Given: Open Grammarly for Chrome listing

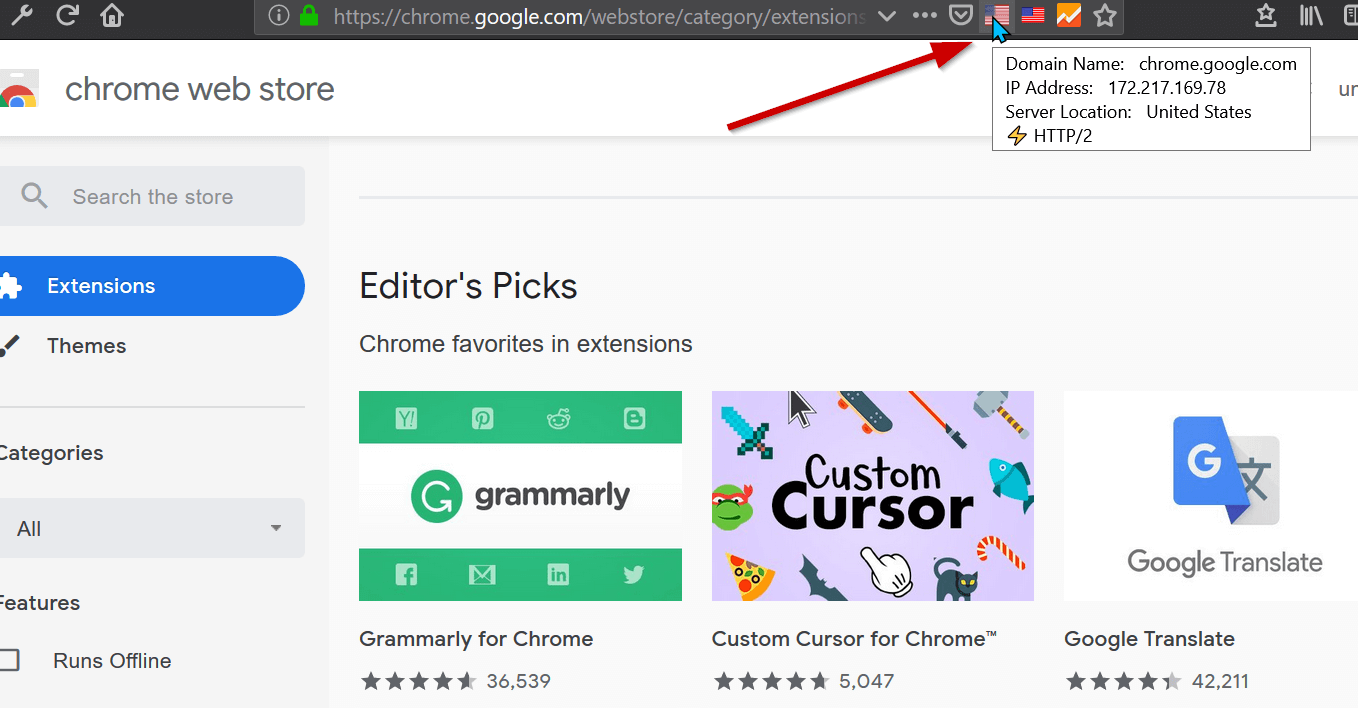Looking at the screenshot, I should (476, 638).
